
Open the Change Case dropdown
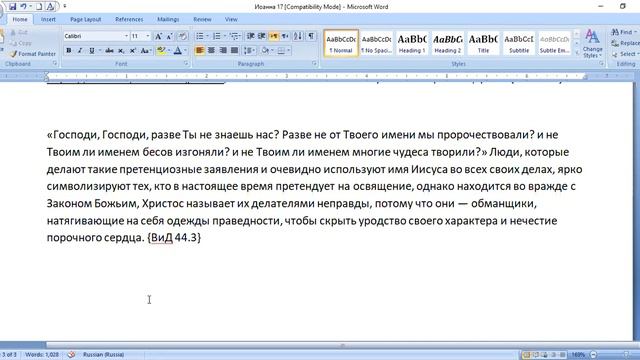click(x=146, y=51)
